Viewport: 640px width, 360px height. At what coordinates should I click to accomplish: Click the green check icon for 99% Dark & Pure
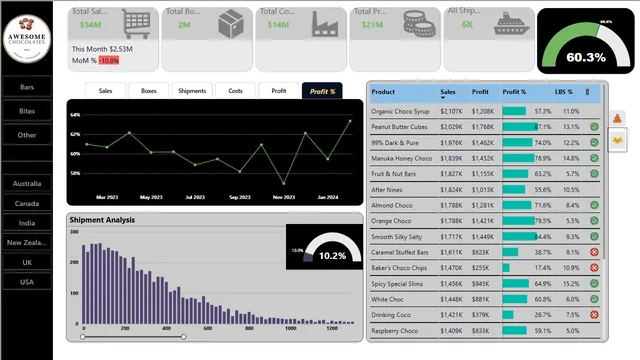pos(594,142)
